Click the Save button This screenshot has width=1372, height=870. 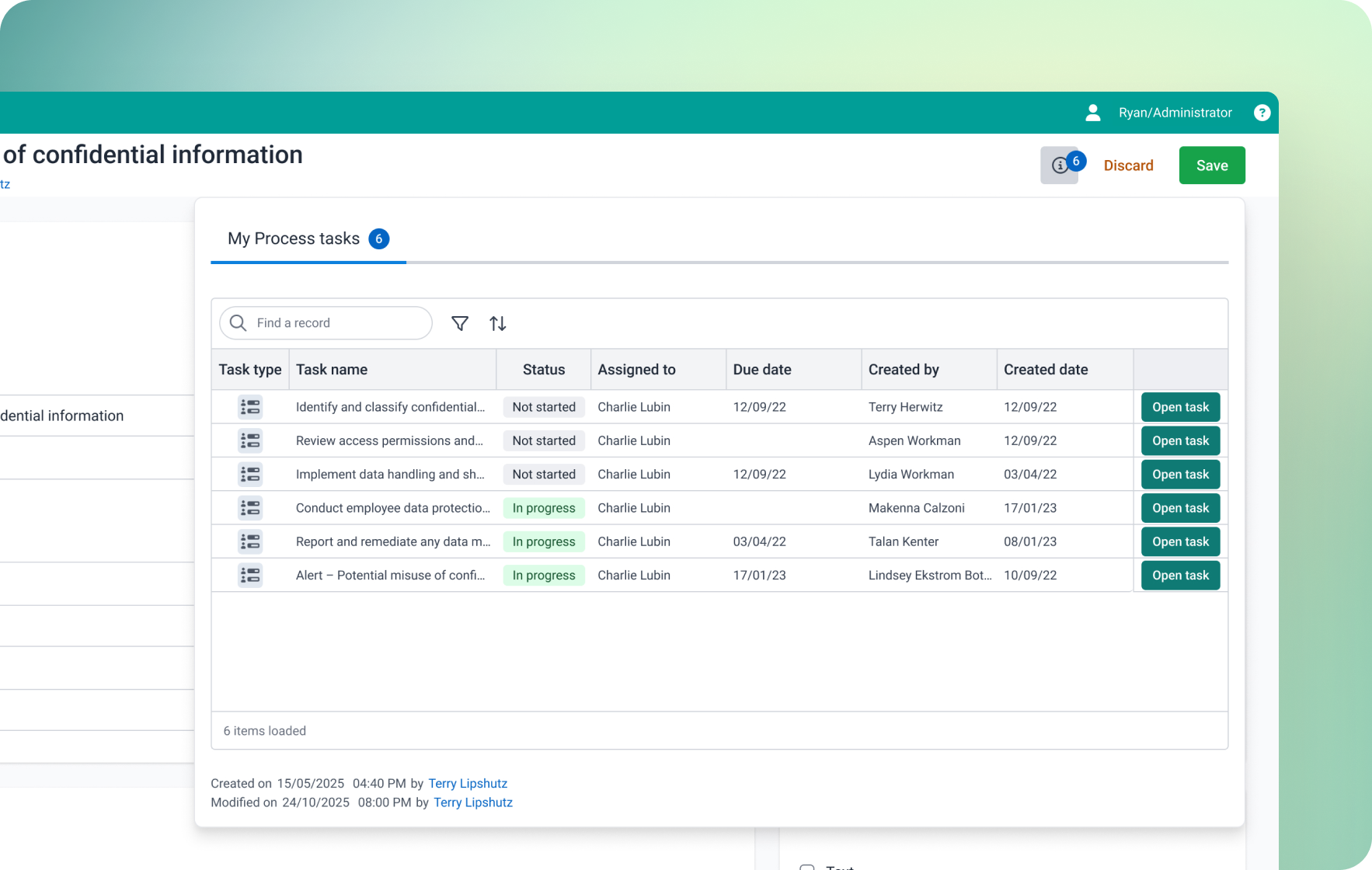click(1211, 165)
